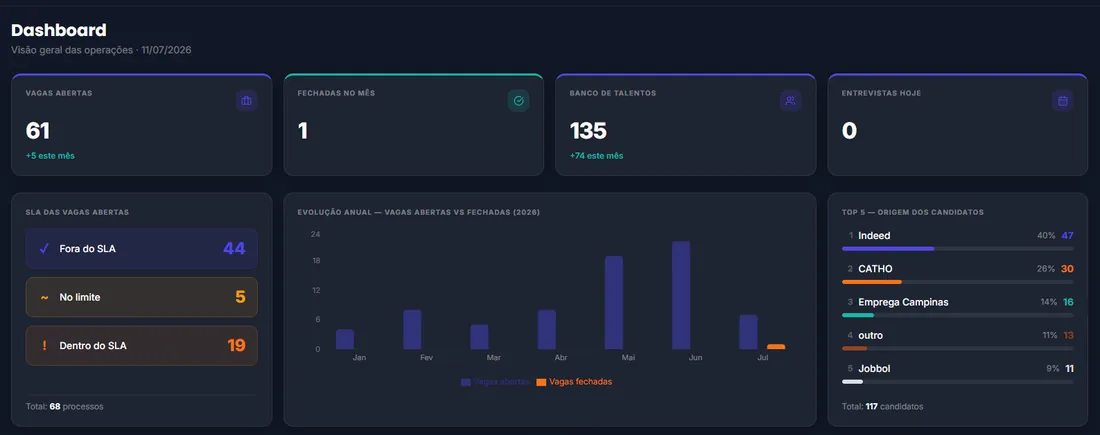Click the Entrevistas Hoje value 0
The height and width of the screenshot is (435, 1100).
point(849,131)
